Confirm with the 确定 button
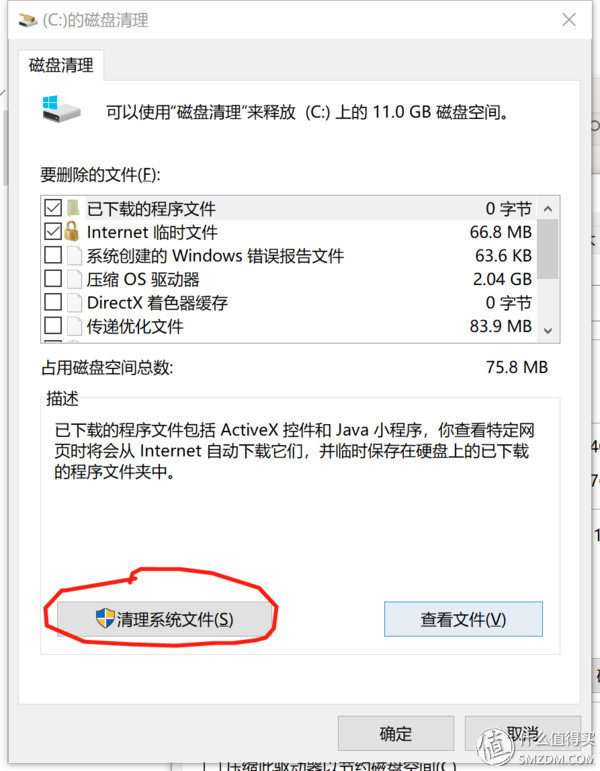 point(395,734)
